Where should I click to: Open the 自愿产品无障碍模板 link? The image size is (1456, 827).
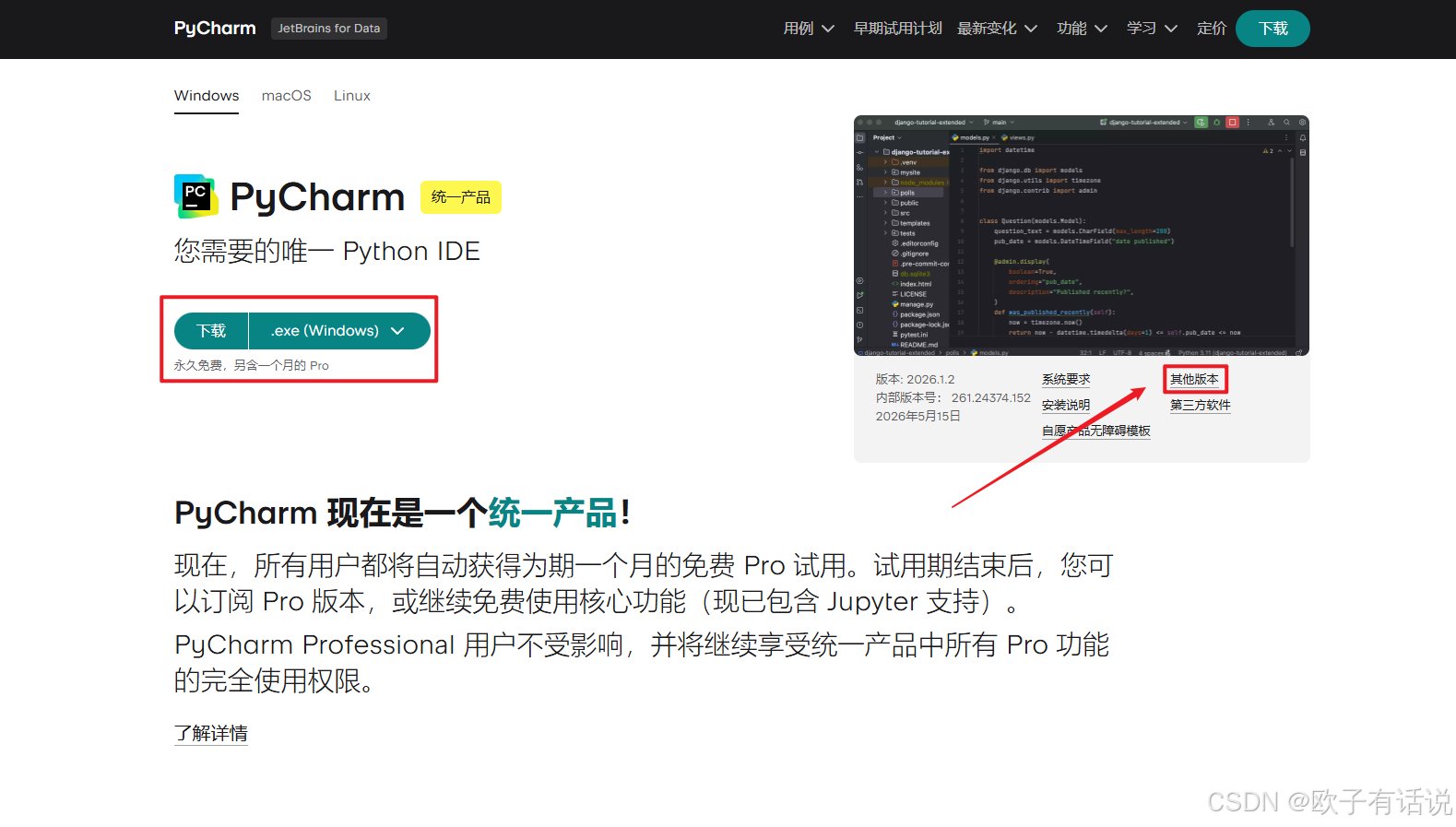click(1096, 431)
